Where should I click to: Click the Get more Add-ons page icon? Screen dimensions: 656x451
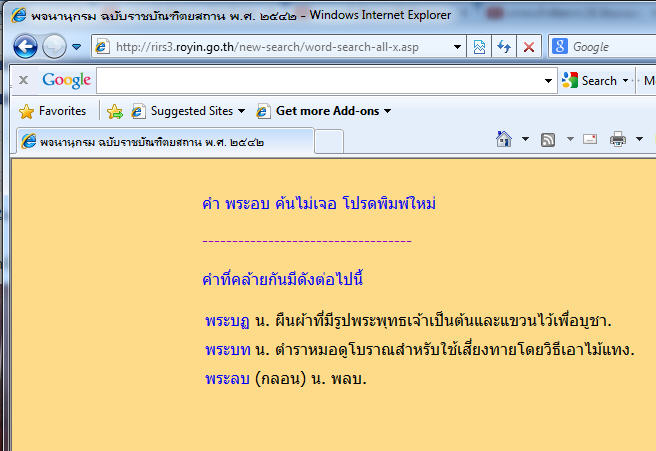(263, 111)
